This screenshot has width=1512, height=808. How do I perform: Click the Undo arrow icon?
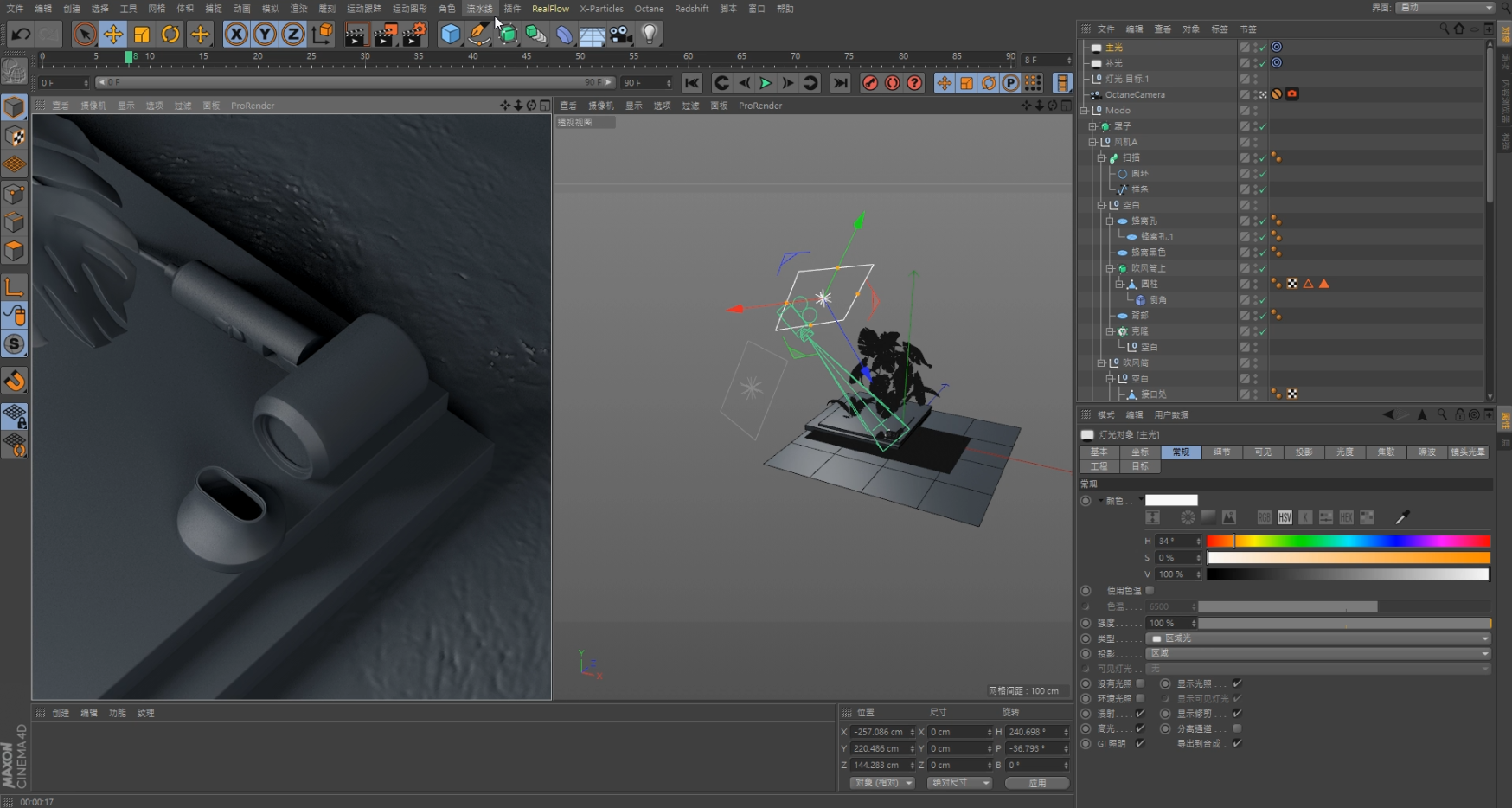(21, 34)
